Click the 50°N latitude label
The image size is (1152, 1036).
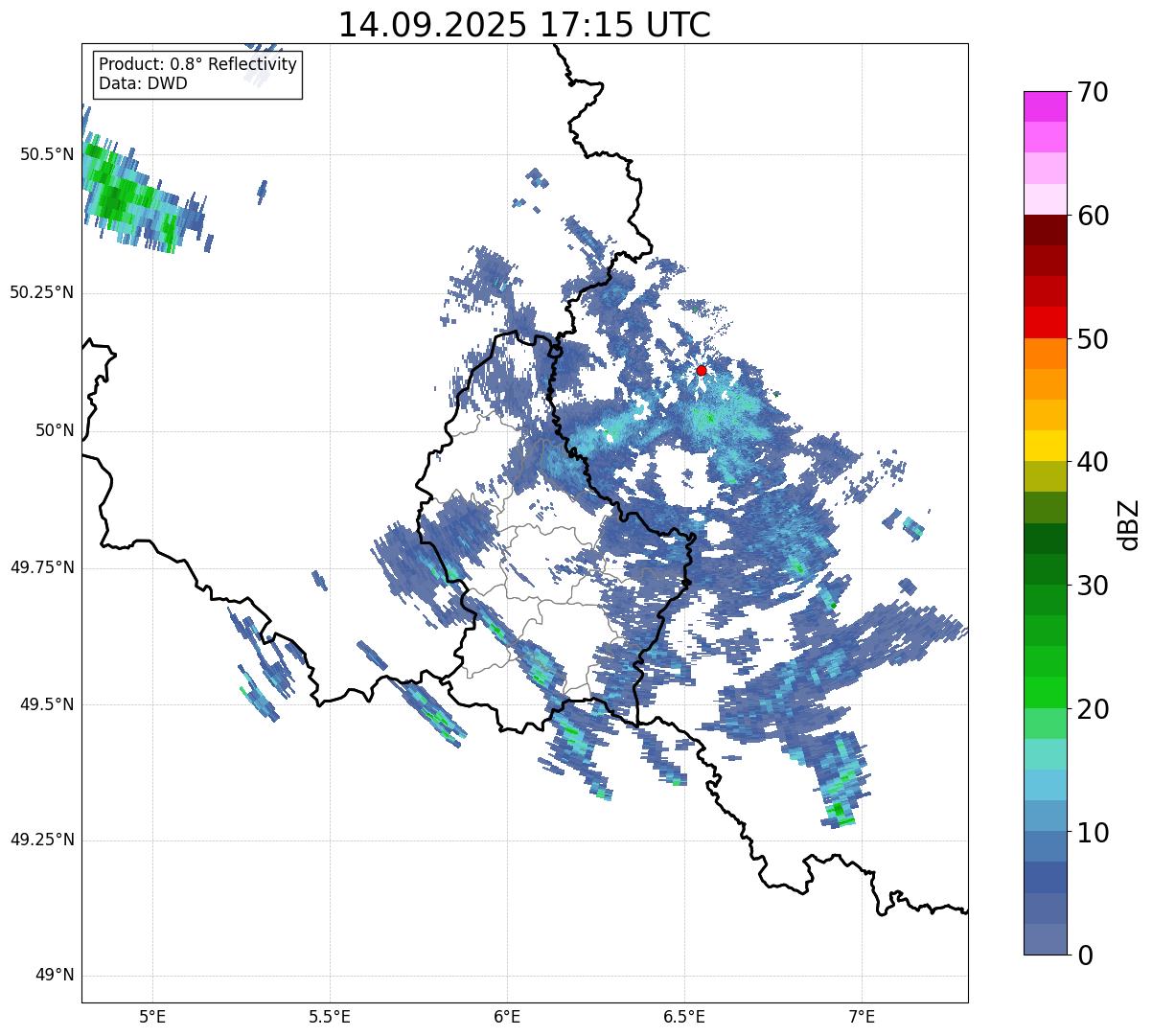tap(54, 430)
